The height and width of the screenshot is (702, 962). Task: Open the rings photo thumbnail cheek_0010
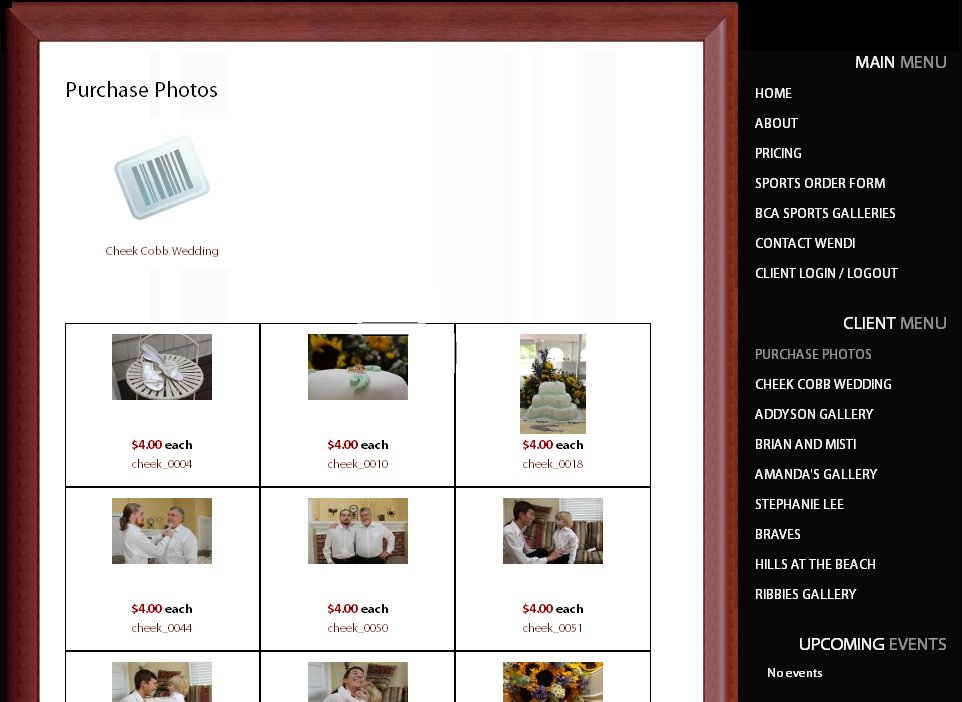tap(358, 367)
